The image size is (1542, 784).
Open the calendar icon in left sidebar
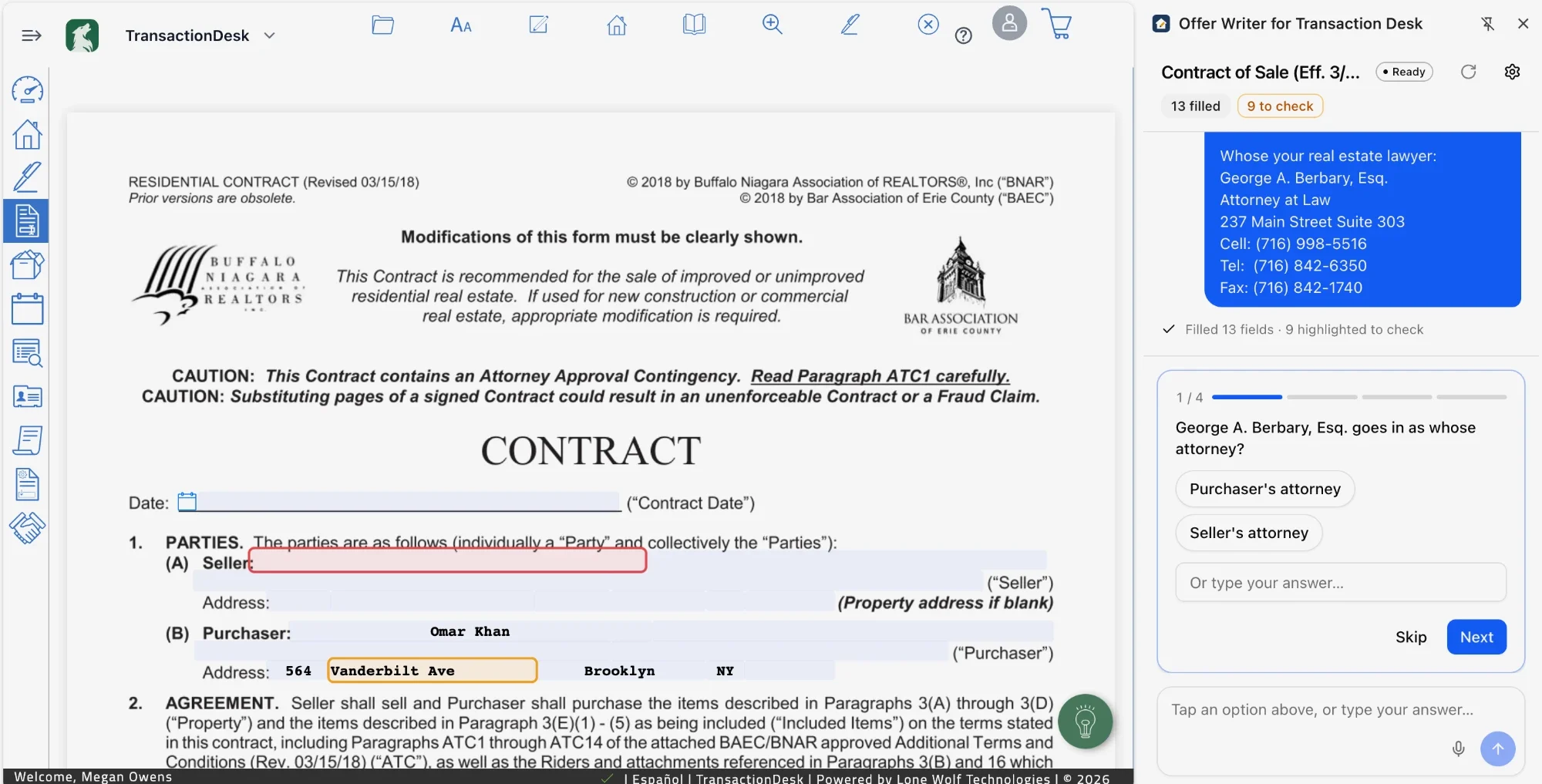[28, 308]
